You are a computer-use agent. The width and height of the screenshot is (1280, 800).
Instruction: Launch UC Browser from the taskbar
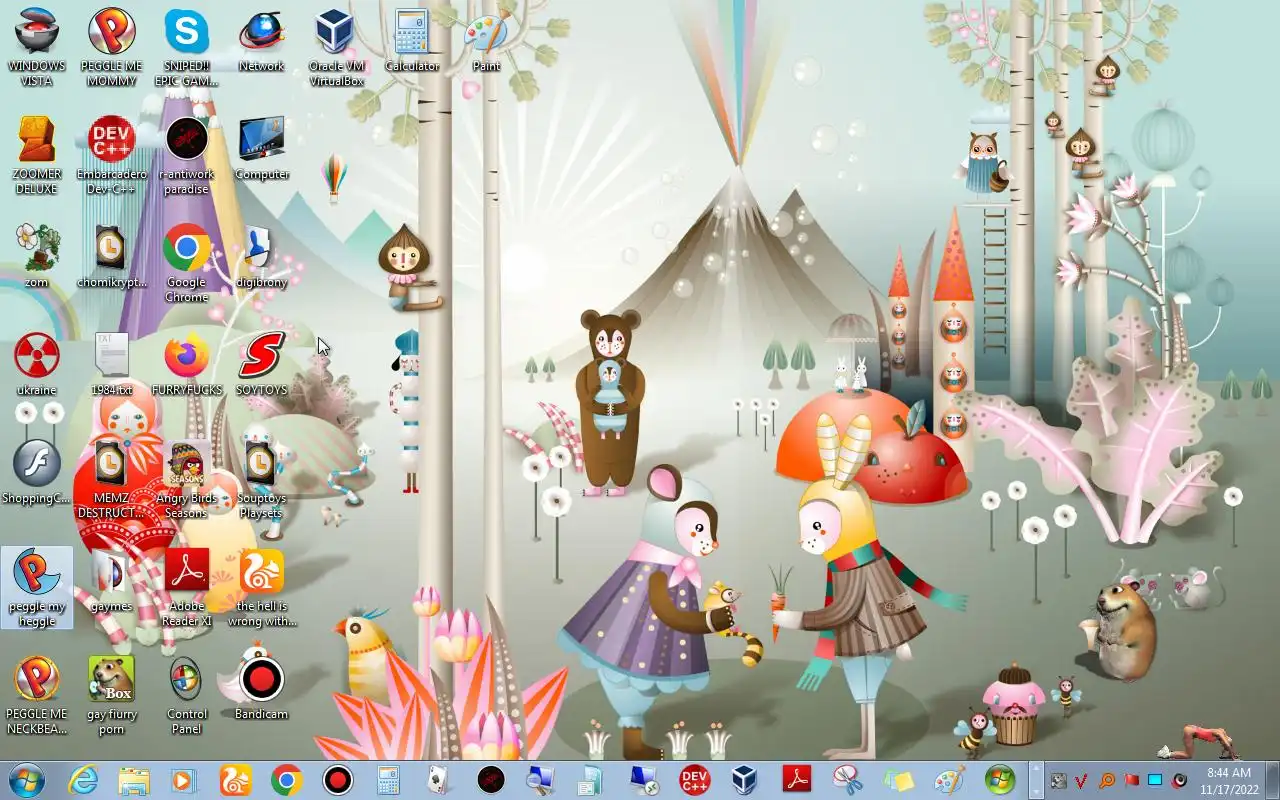tap(235, 780)
